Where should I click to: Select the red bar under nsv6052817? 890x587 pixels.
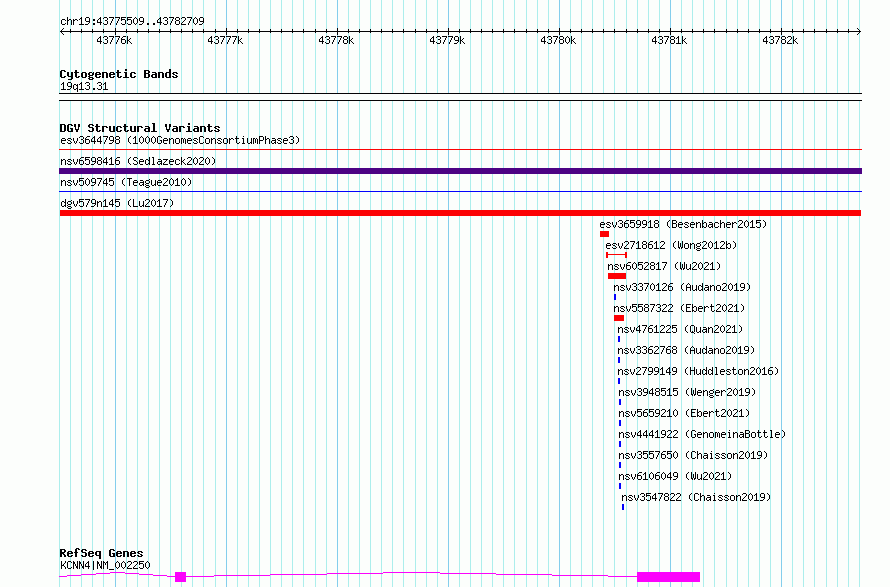(x=617, y=276)
